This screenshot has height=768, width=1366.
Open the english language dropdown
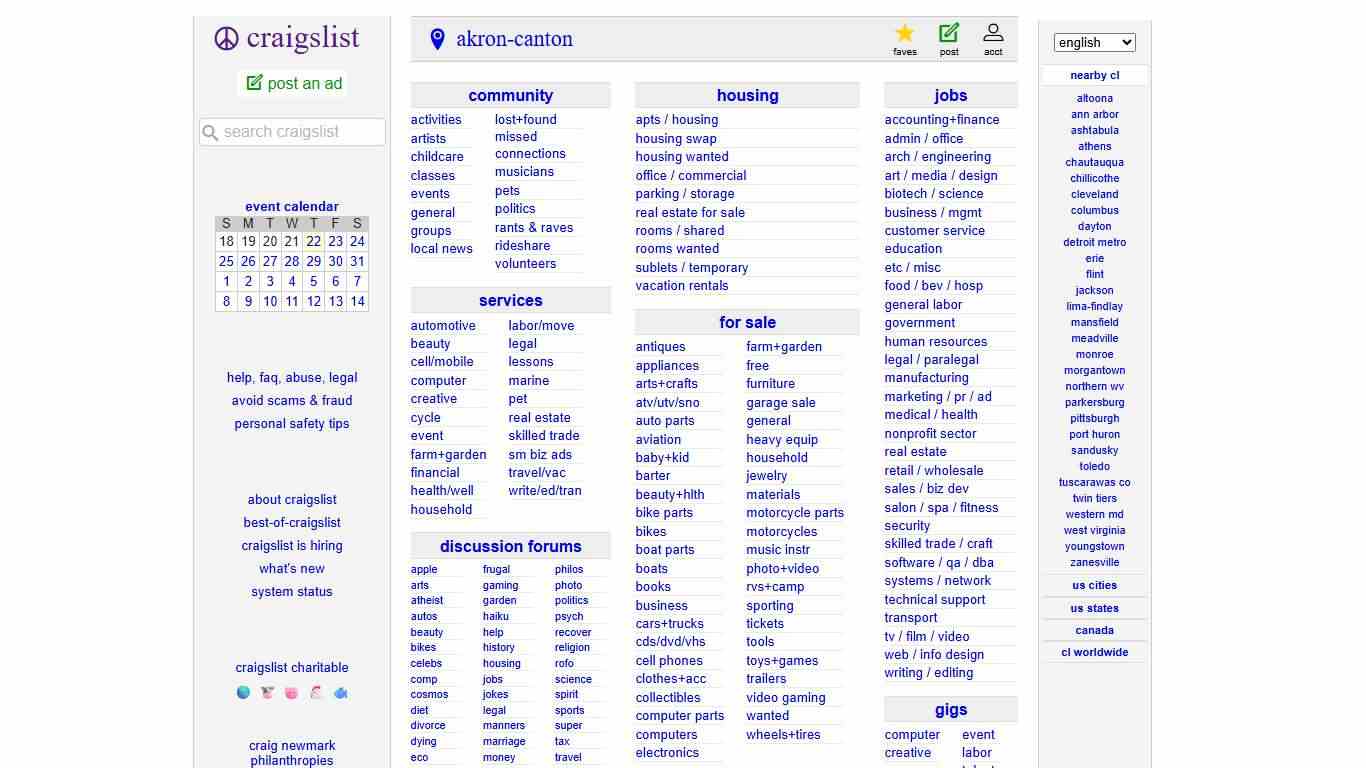point(1094,42)
